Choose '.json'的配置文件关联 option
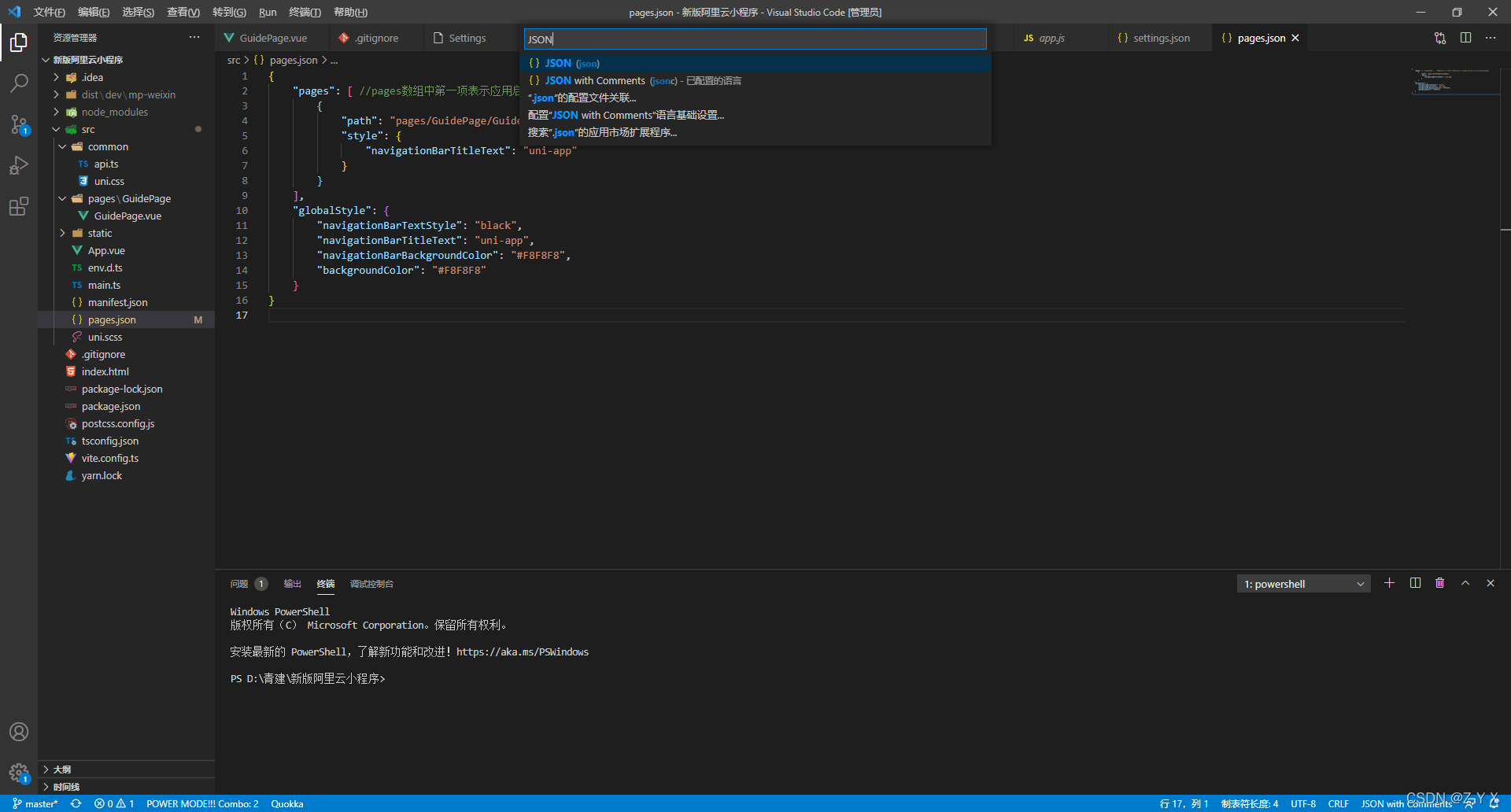1511x812 pixels. [755, 98]
